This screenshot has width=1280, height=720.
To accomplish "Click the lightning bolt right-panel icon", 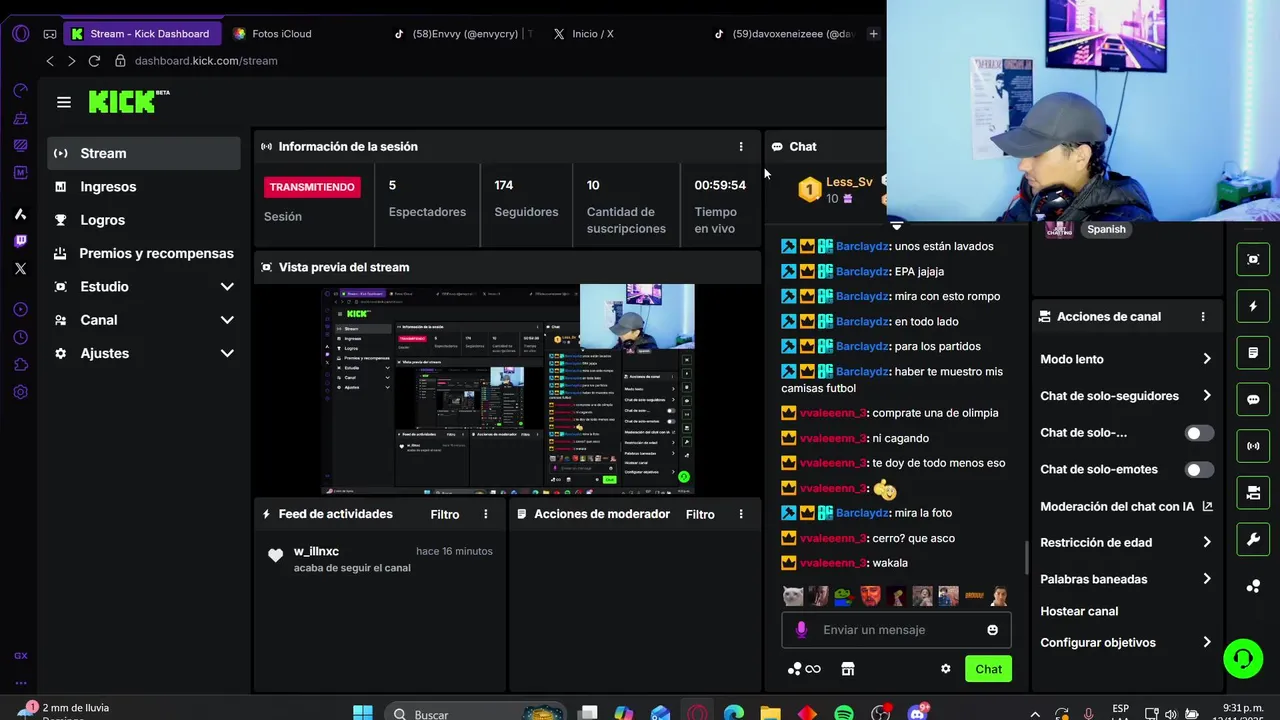I will coord(1253,306).
